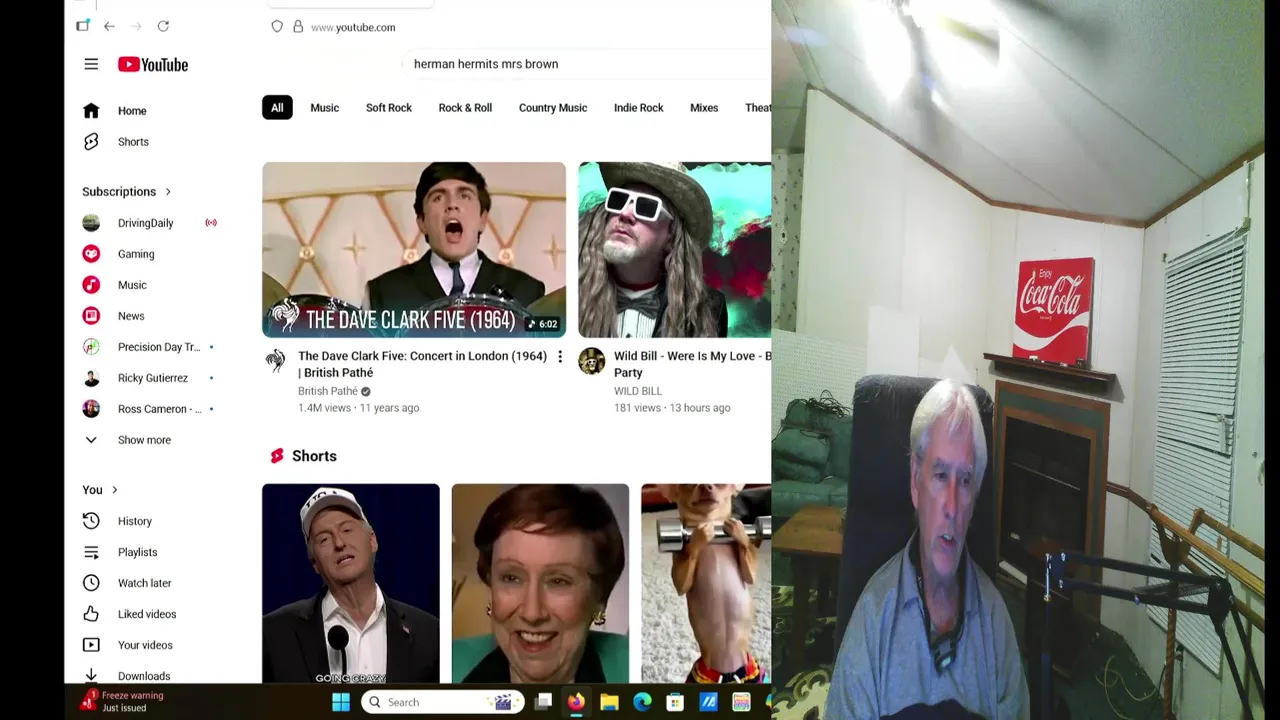Open News subscription in sidebar
Image resolution: width=1280 pixels, height=720 pixels.
(x=131, y=316)
